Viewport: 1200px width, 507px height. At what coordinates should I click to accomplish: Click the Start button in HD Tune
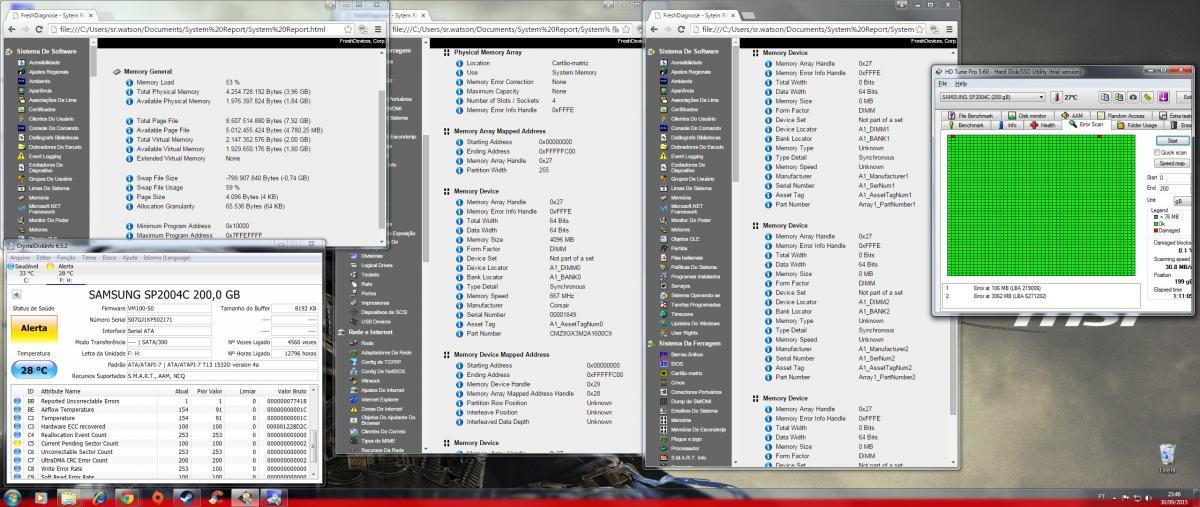click(x=1174, y=141)
